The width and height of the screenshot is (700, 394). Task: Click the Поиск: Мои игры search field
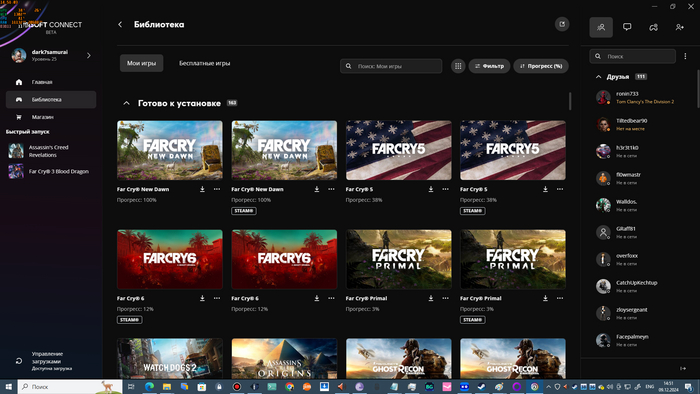(391, 66)
